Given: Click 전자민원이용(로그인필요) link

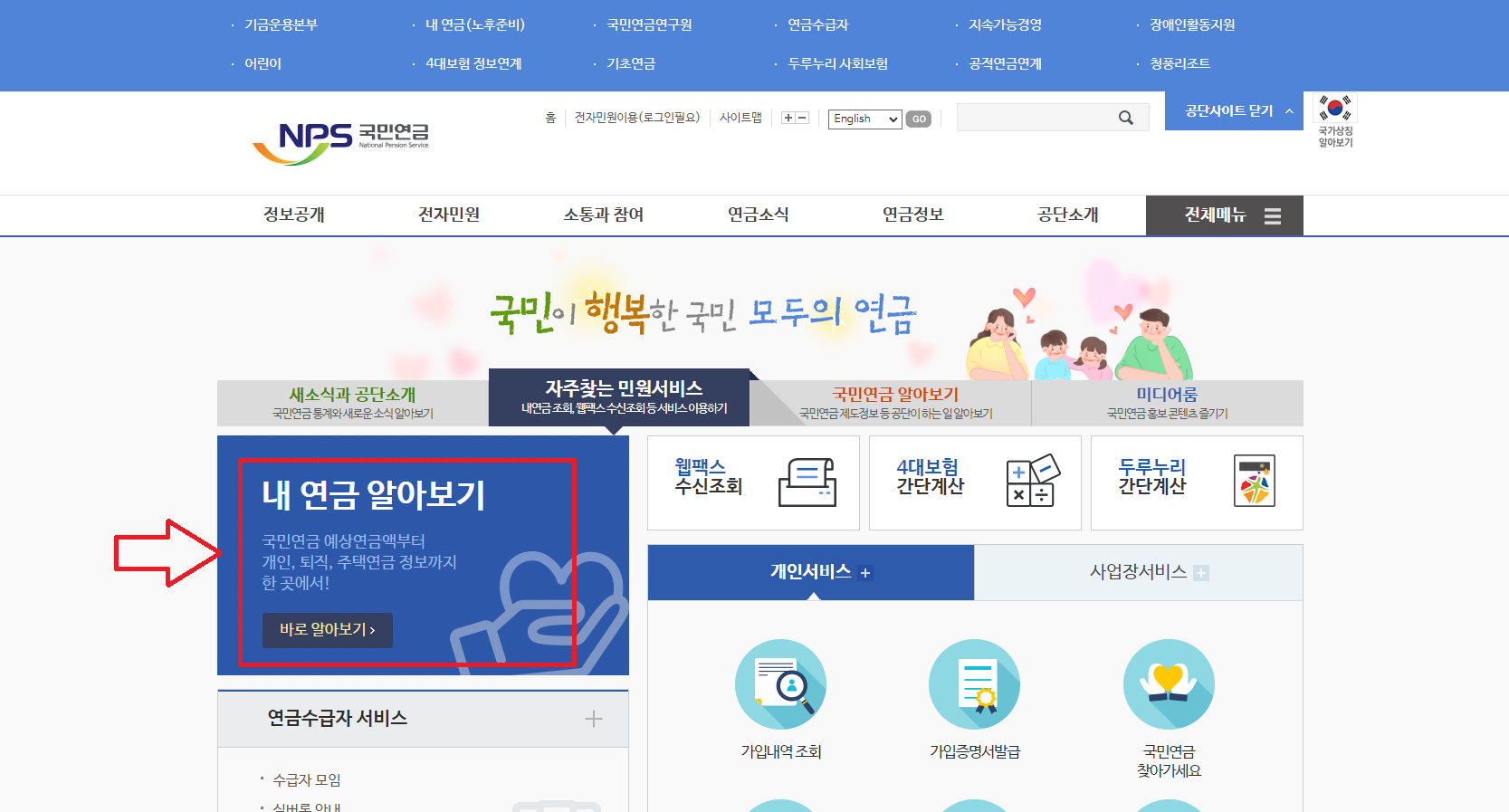Looking at the screenshot, I should (637, 118).
